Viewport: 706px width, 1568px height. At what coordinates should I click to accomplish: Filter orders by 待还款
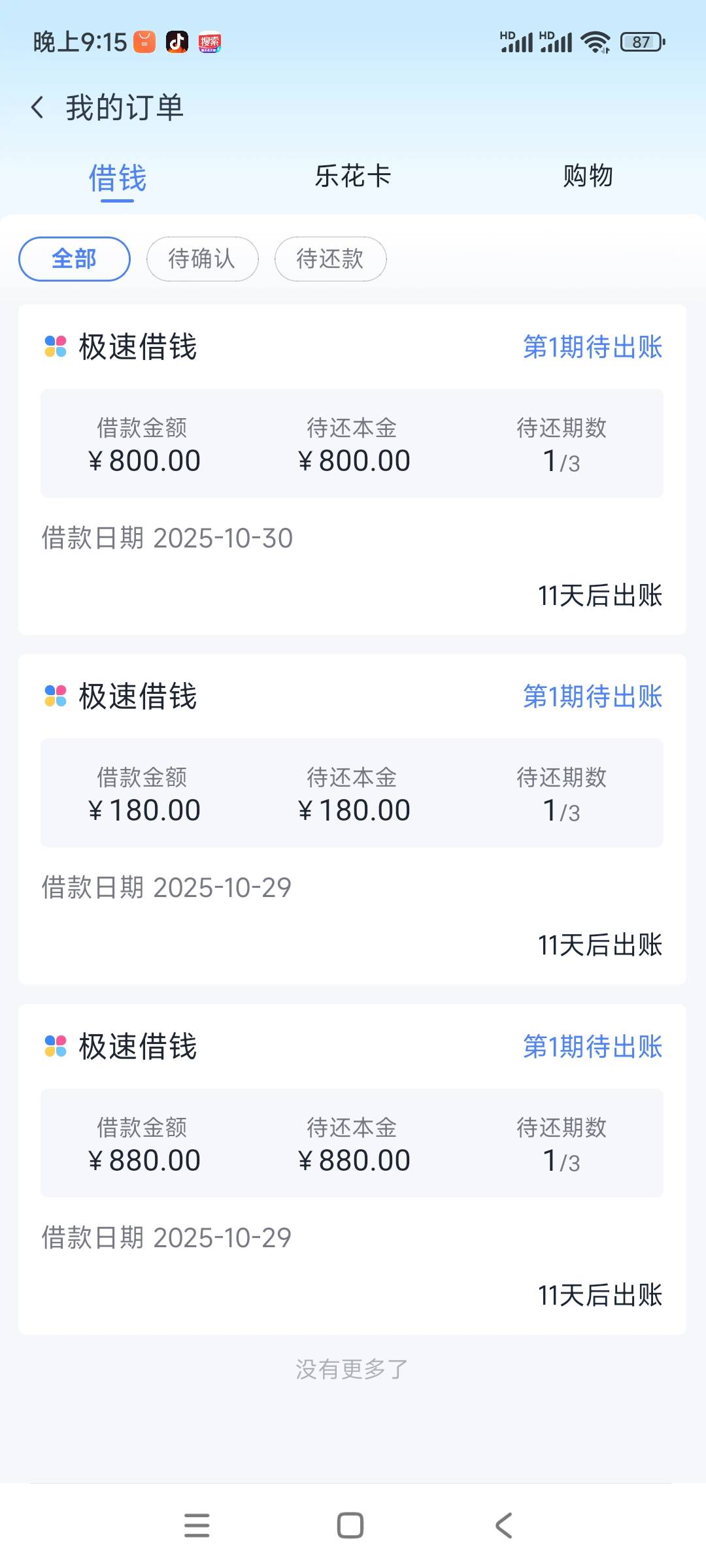point(330,259)
